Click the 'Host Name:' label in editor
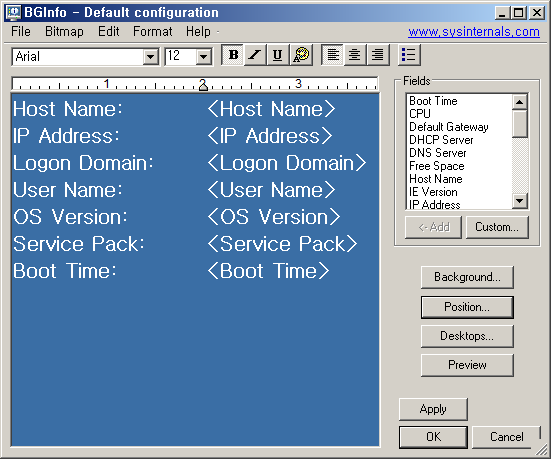This screenshot has width=551, height=459. pyautogui.click(x=68, y=109)
